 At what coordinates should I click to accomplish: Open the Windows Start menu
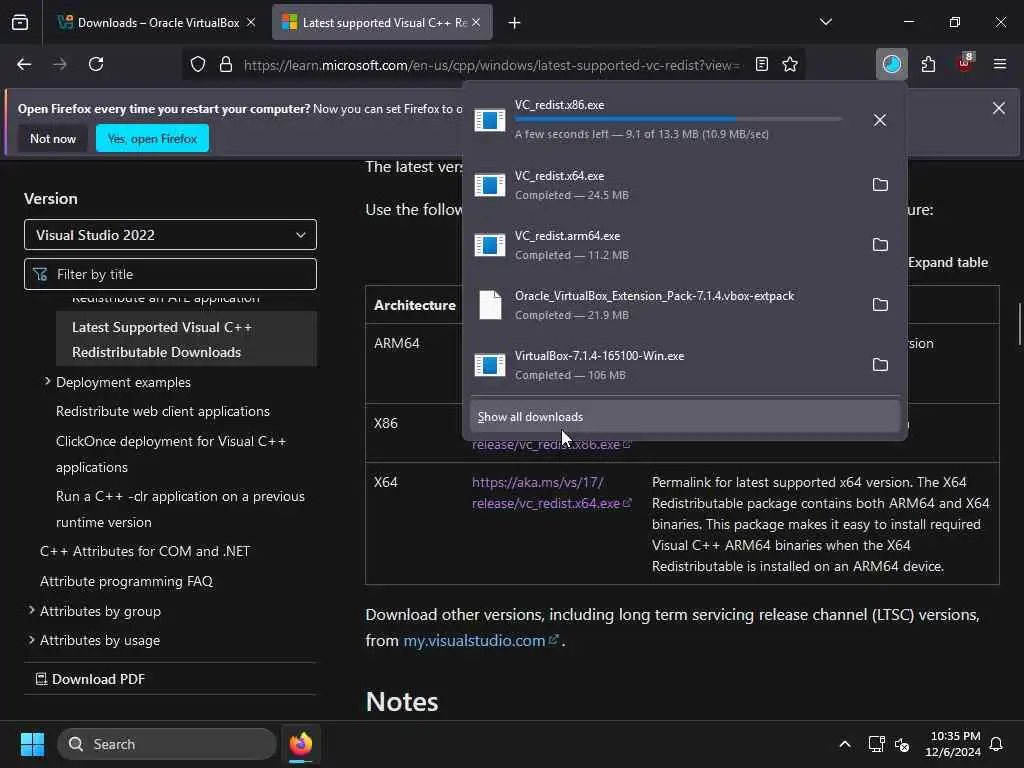pos(32,744)
